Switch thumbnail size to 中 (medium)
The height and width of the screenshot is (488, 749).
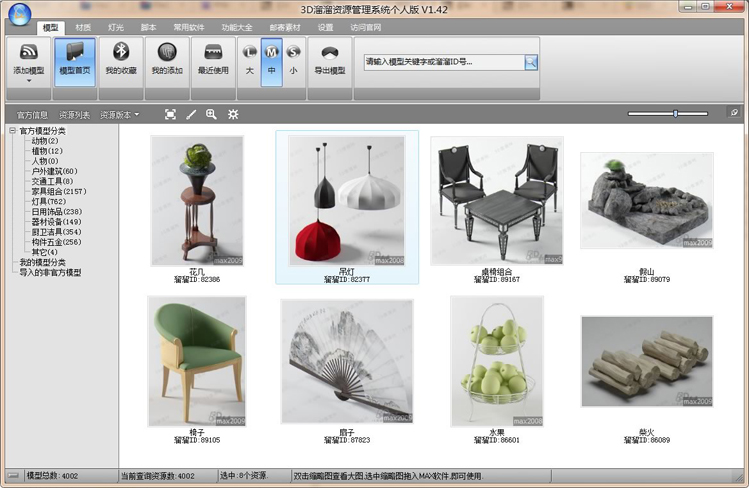[271, 62]
